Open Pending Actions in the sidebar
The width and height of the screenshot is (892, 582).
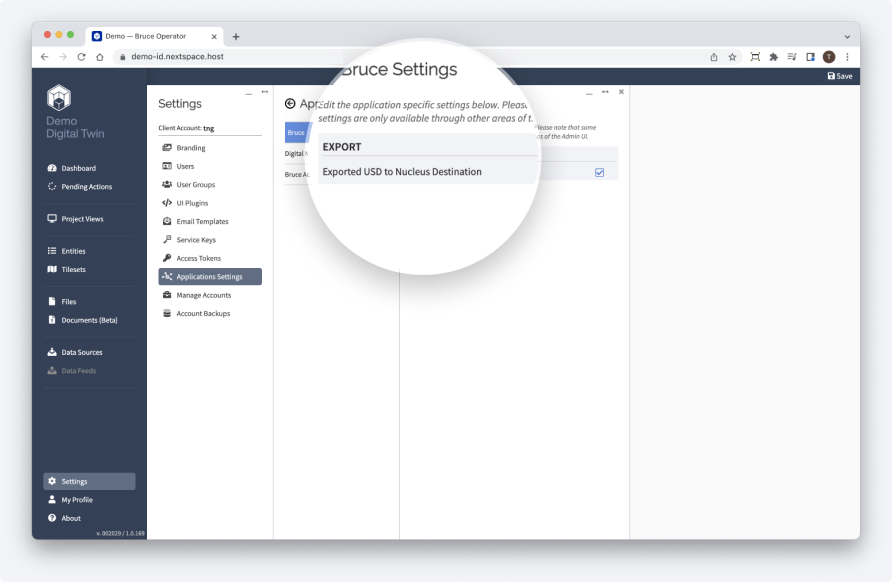click(x=86, y=187)
